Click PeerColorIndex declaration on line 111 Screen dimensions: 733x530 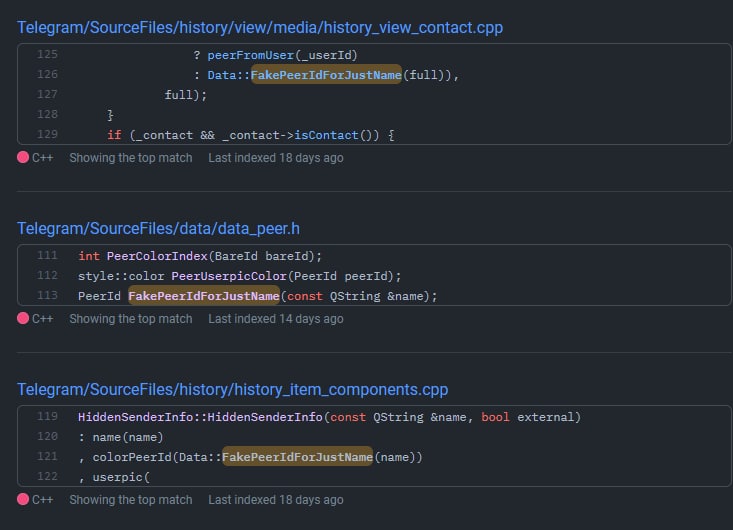pos(157,256)
